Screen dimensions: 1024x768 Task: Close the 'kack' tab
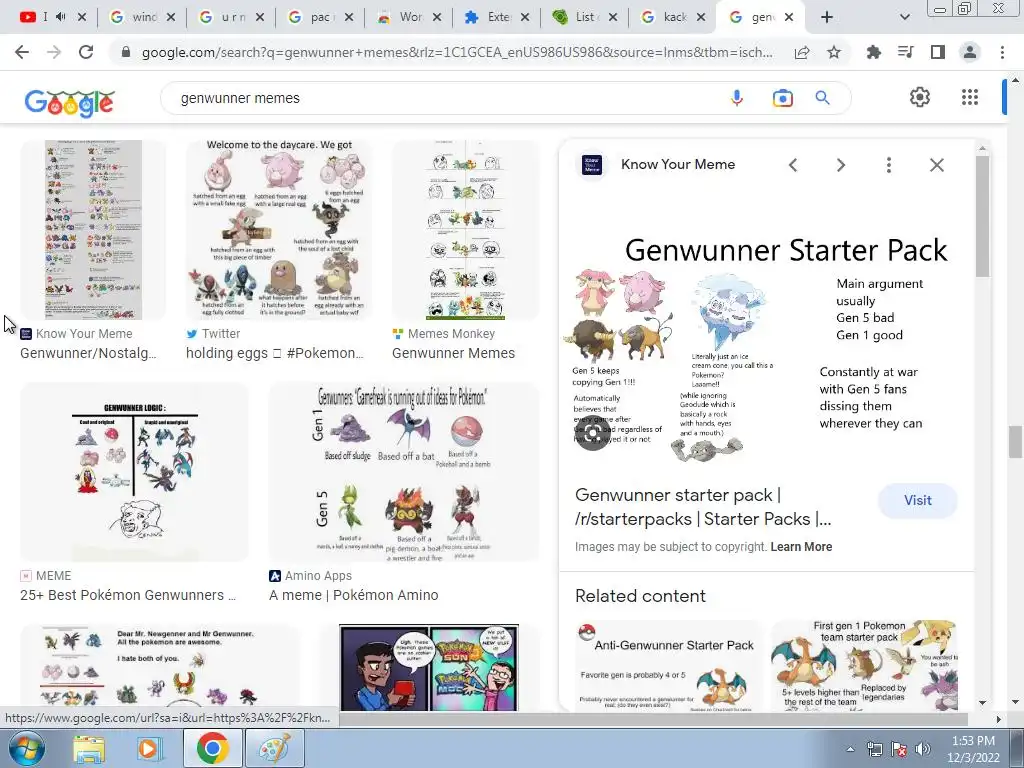[701, 18]
